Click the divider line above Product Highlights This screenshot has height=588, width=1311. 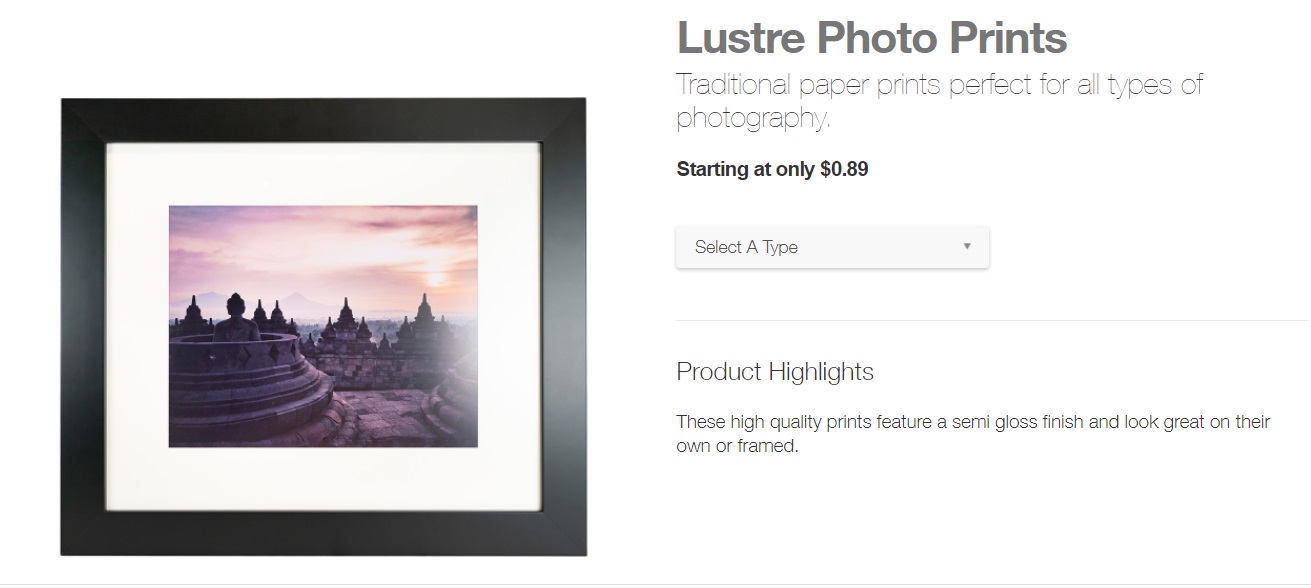[x=992, y=321]
